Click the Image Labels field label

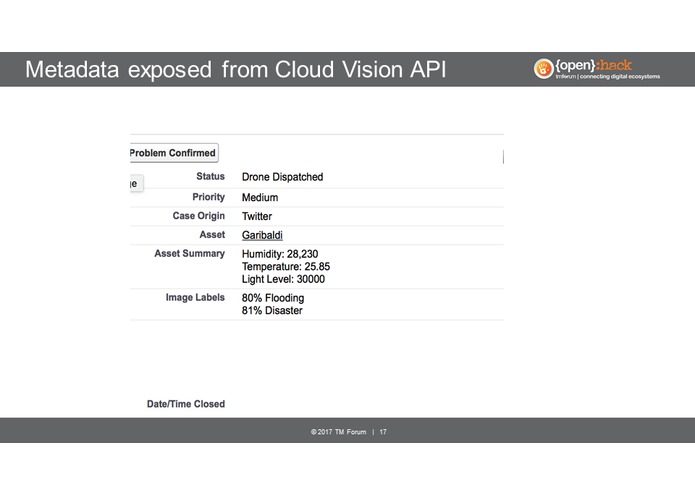pos(195,297)
